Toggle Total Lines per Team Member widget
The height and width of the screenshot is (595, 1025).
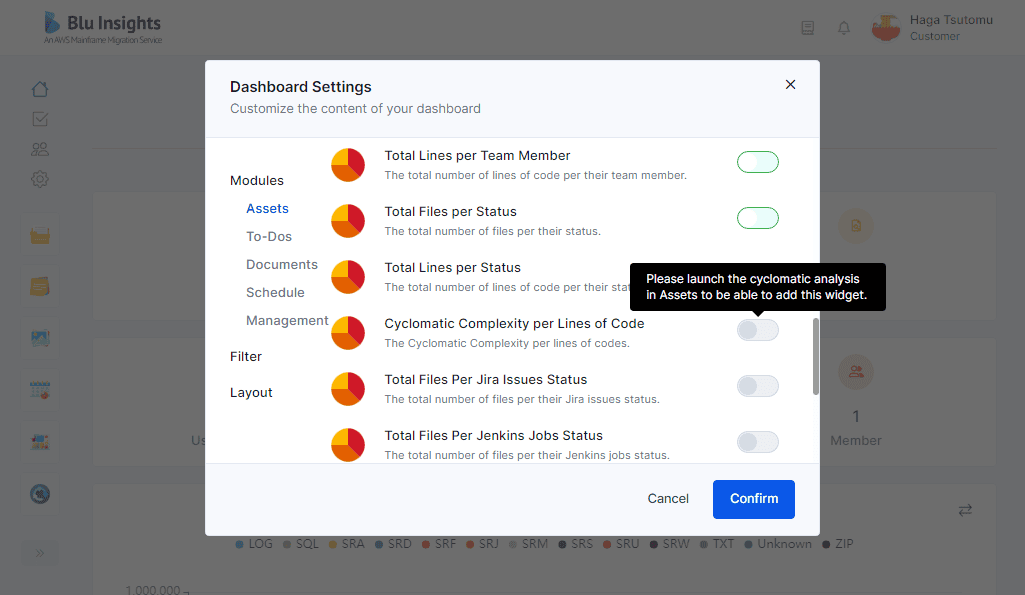tap(758, 162)
